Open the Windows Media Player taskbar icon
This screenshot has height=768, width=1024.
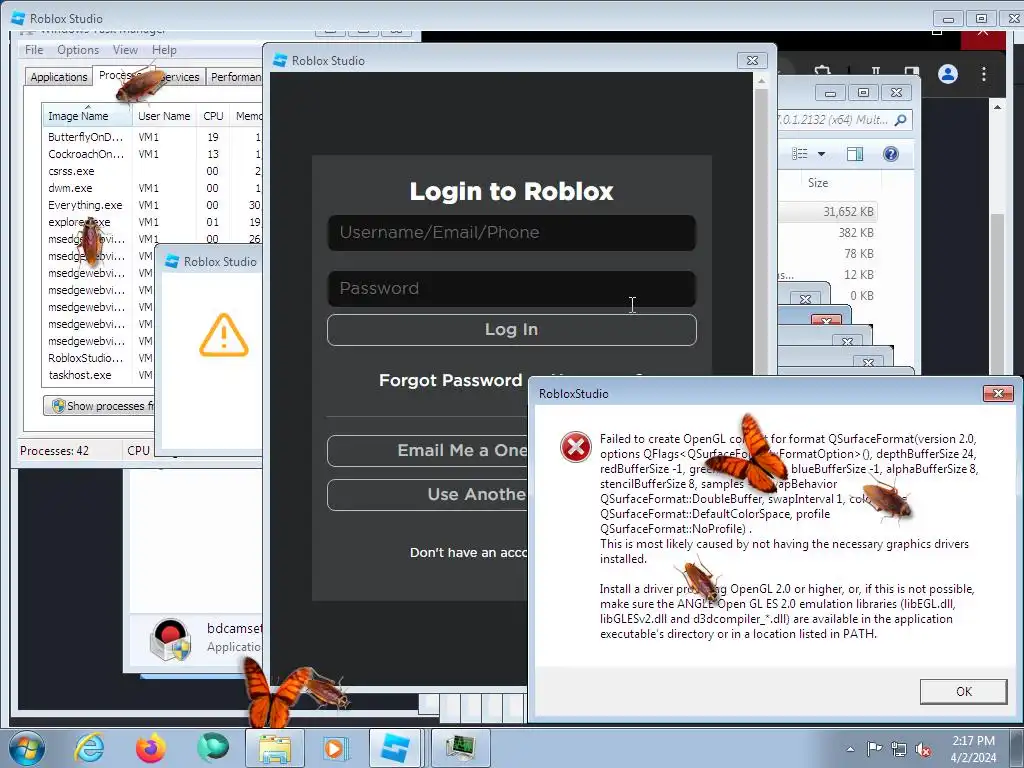336,748
